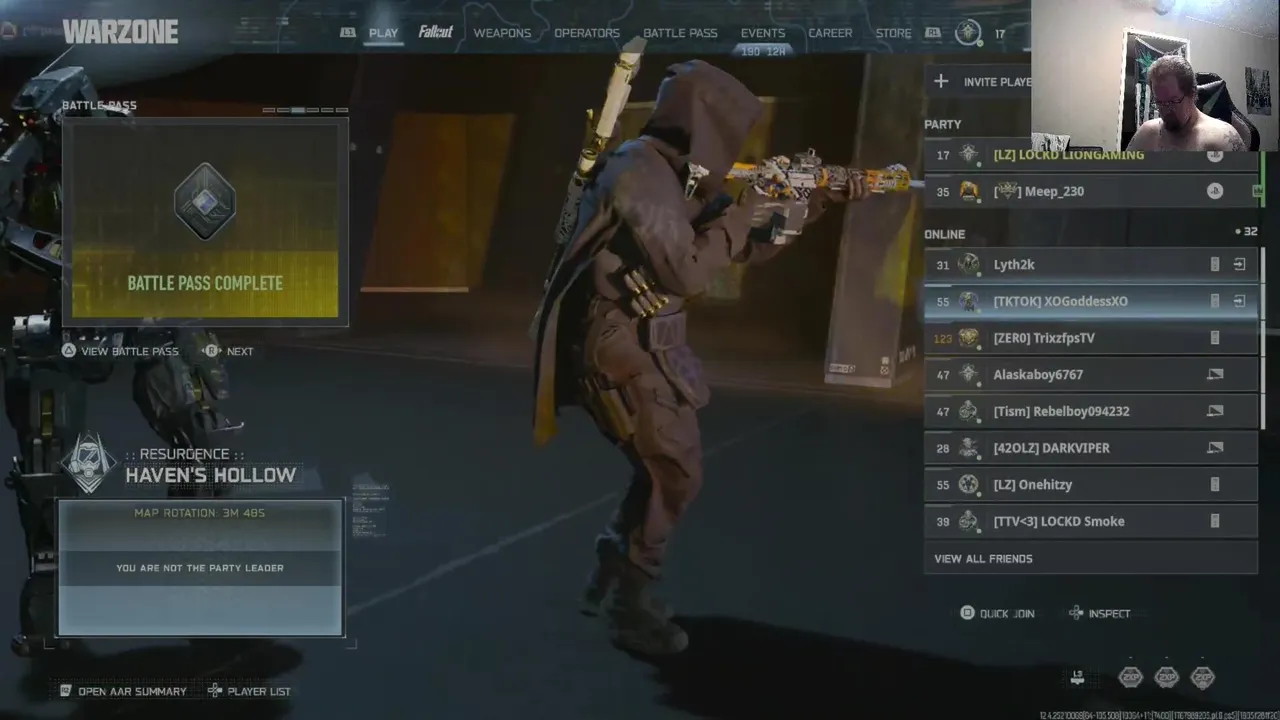
Task: Click XOGoddessXO's rank emblem
Action: click(x=968, y=301)
